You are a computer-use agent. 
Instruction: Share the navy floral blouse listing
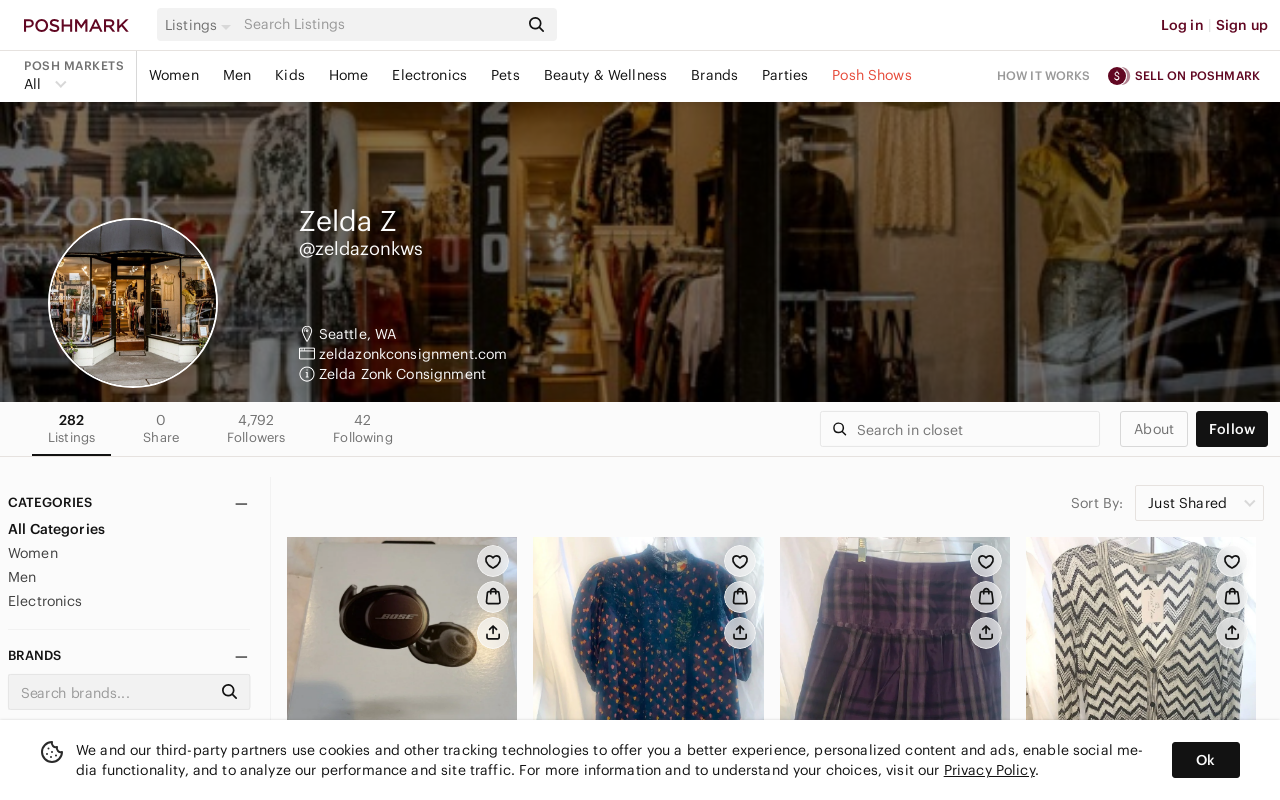click(740, 632)
